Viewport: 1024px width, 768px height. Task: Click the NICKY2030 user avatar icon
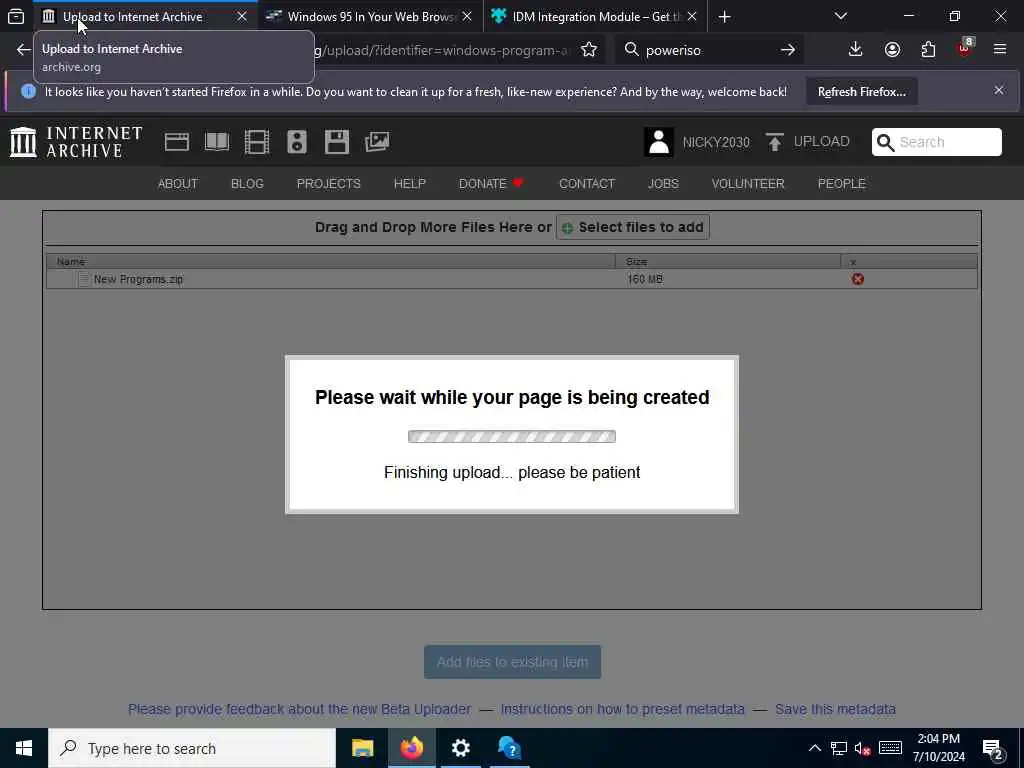(x=659, y=142)
